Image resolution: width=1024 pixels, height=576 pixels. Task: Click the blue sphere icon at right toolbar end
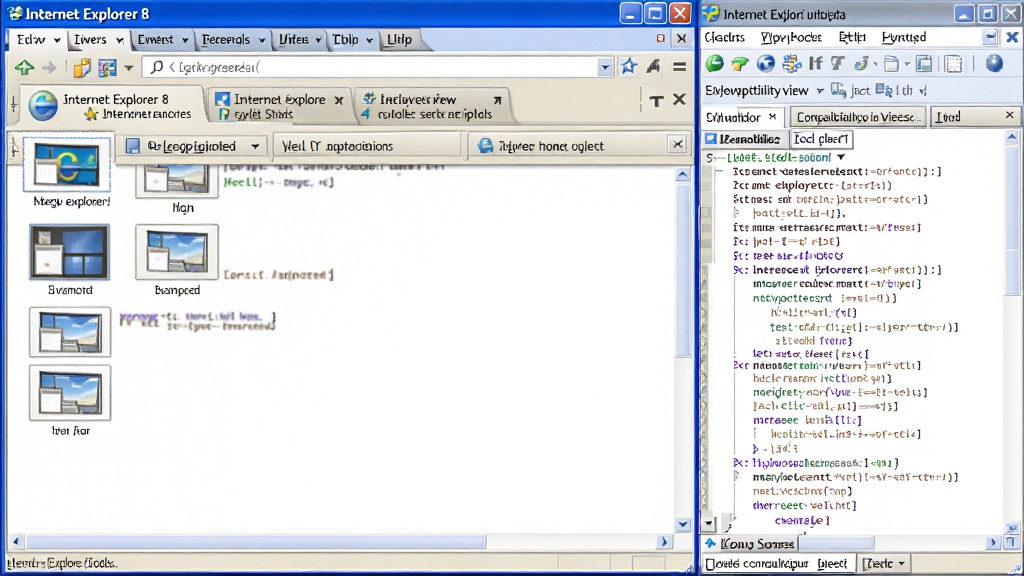pos(994,63)
